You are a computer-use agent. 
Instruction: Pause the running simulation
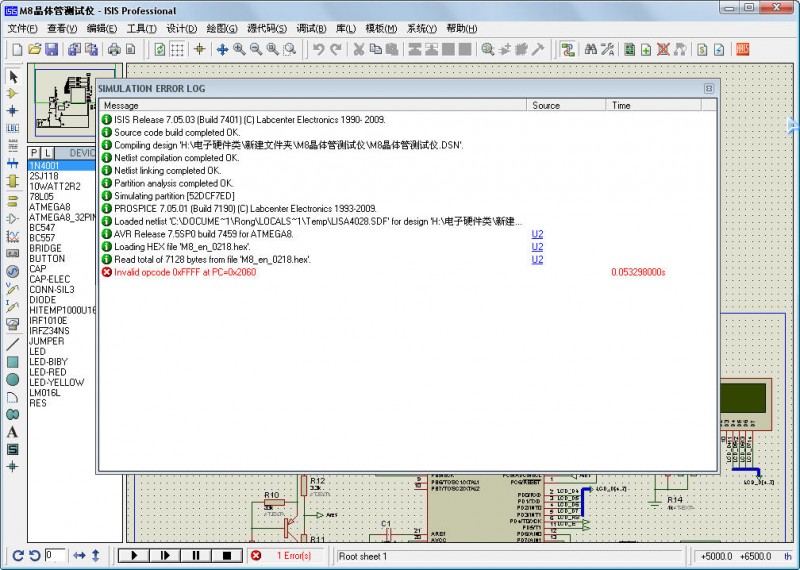point(196,555)
